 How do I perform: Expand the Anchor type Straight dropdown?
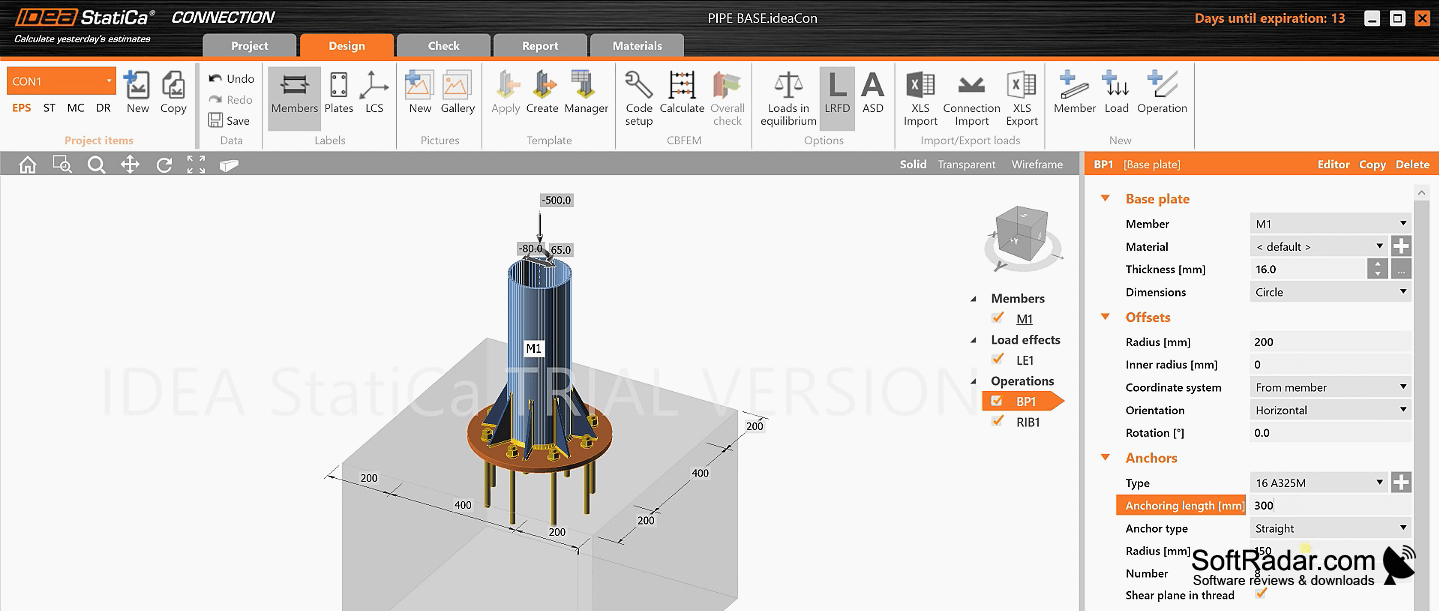click(1331, 528)
